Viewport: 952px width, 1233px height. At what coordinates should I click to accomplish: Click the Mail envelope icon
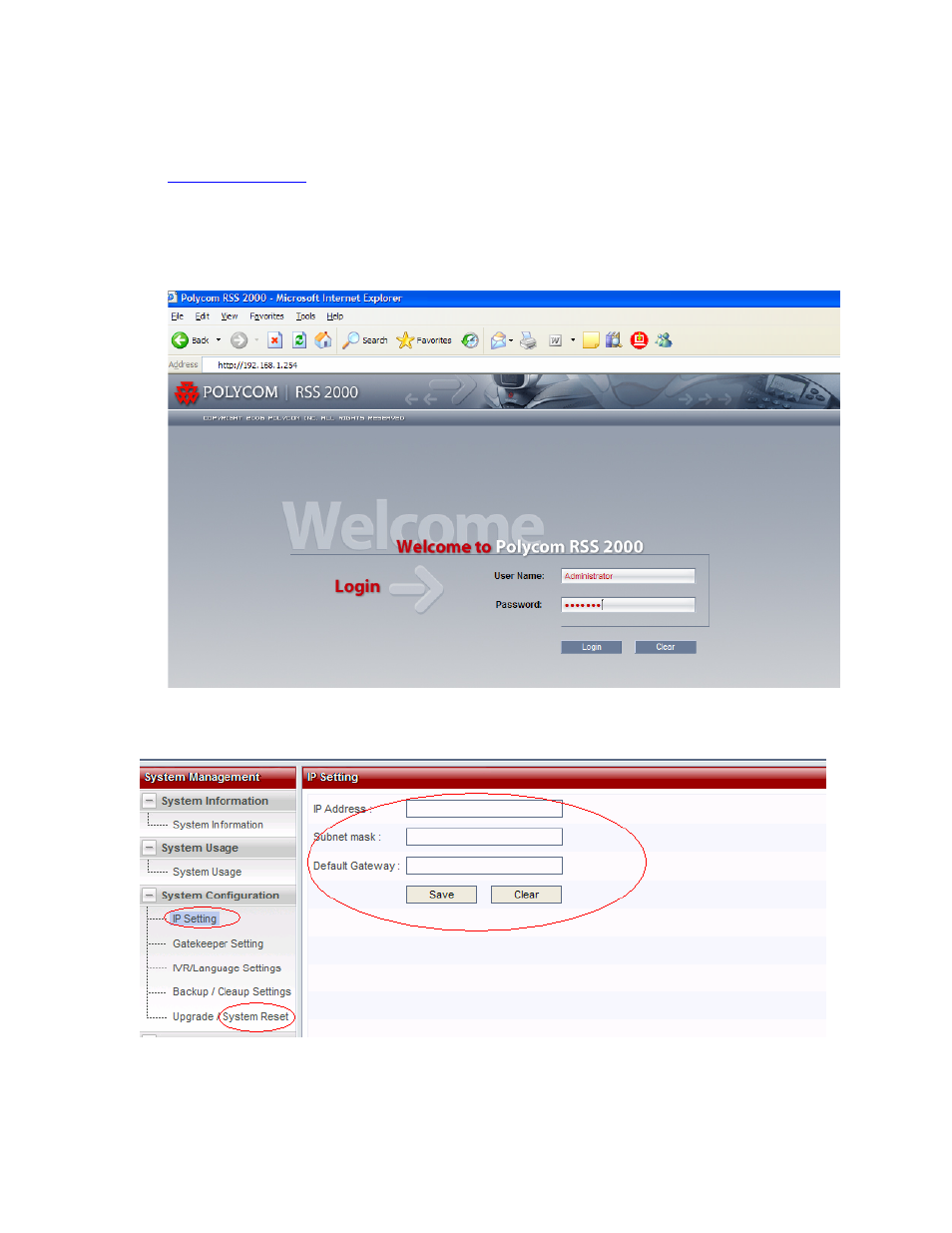pos(498,340)
